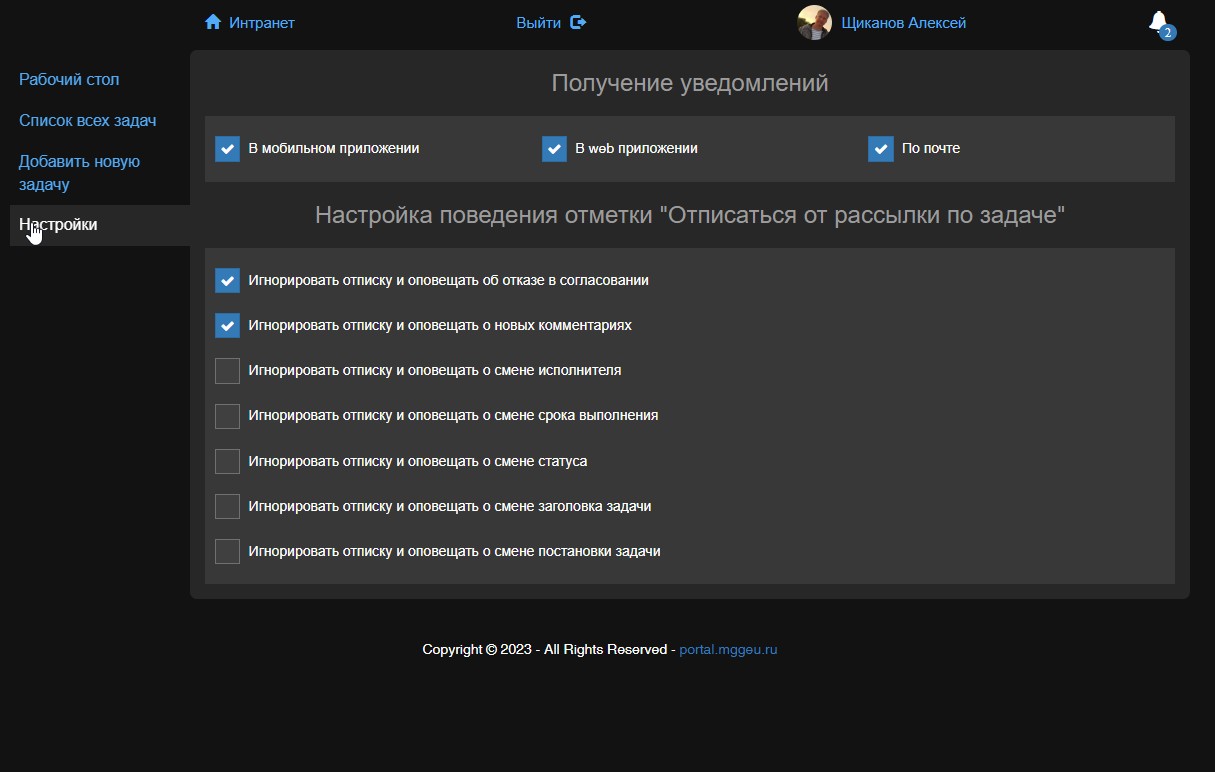1215x772 pixels.
Task: Click the logout arrow icon beside Выйти
Action: coord(578,22)
